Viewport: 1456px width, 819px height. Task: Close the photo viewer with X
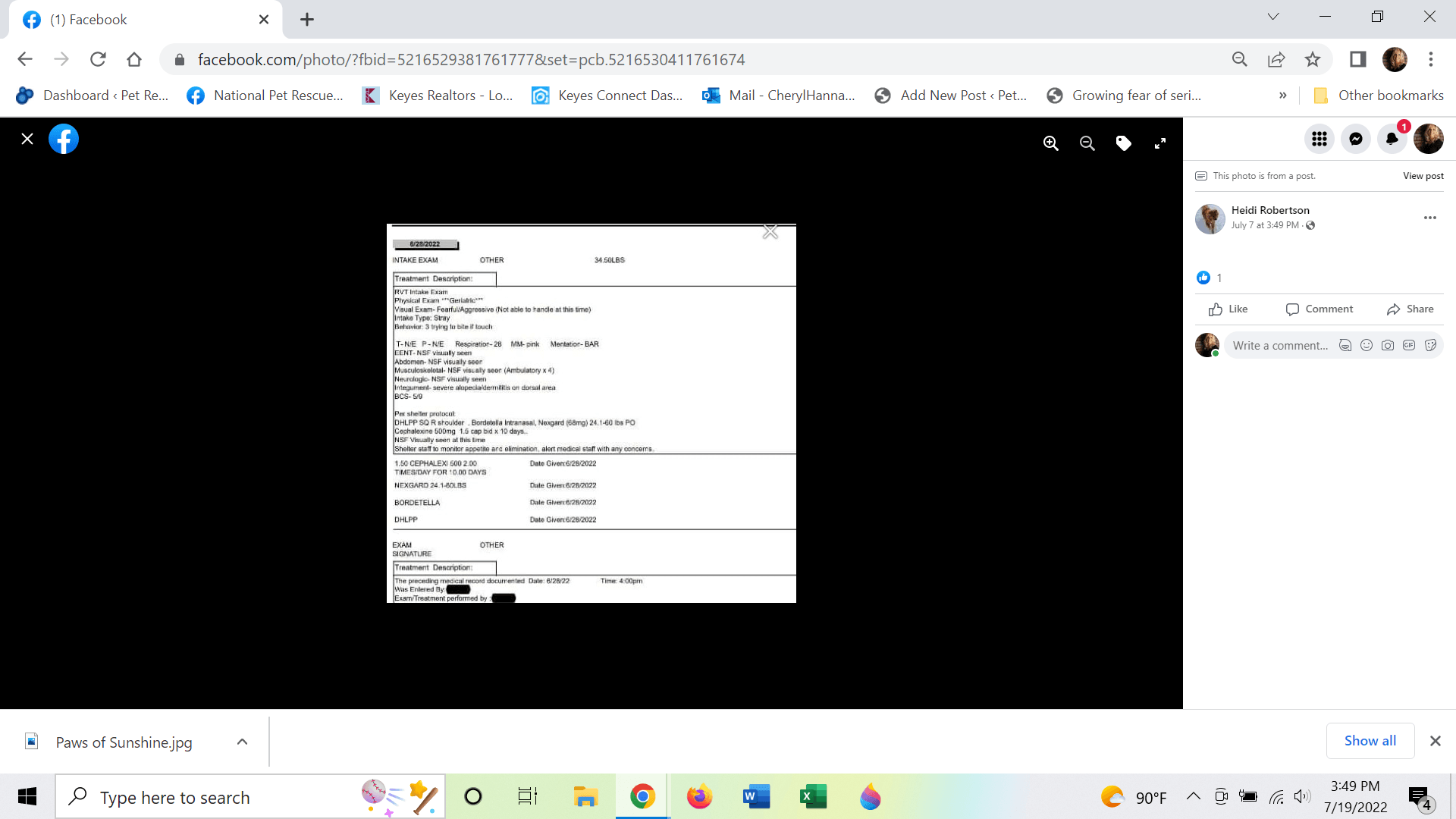tap(27, 139)
